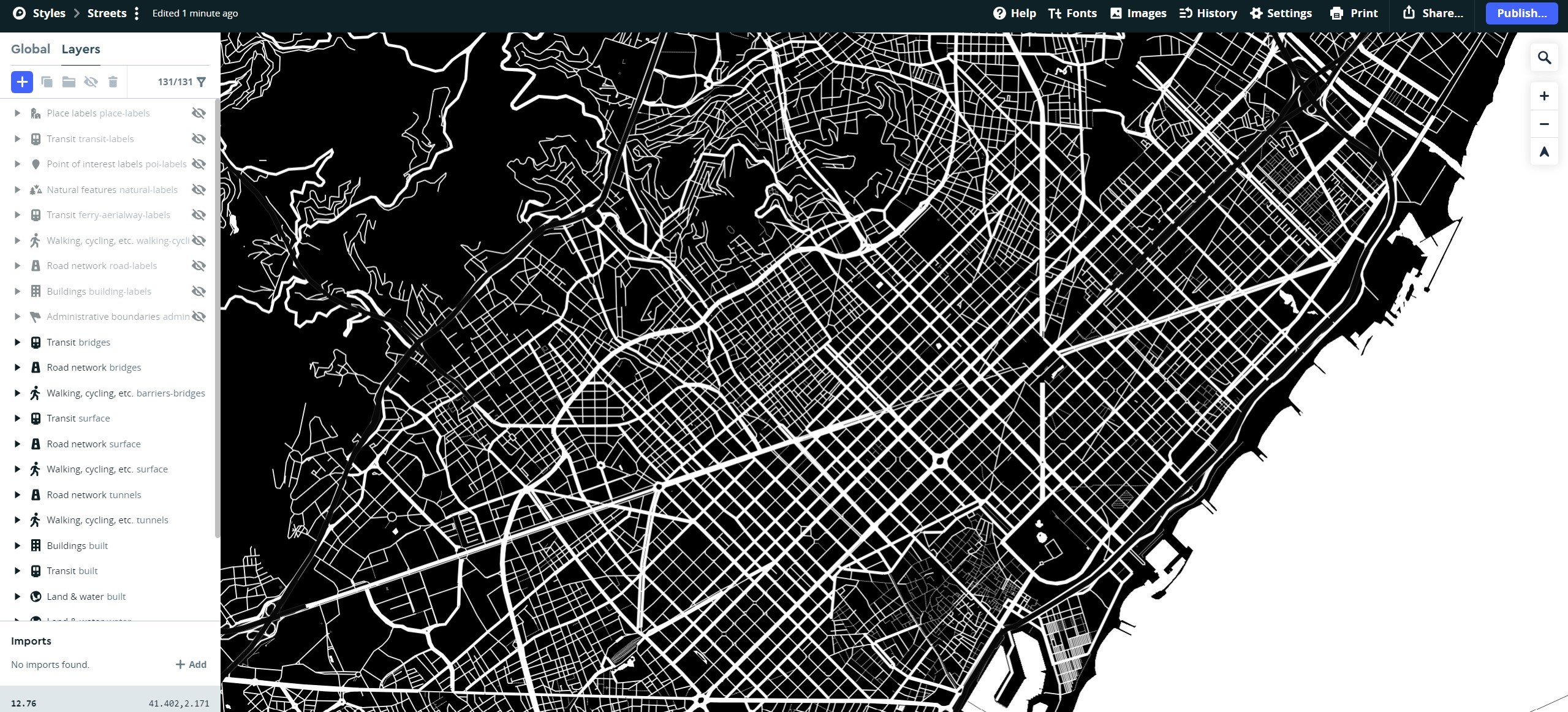The width and height of the screenshot is (1568, 712).
Task: Switch to the Global tab
Action: (31, 49)
